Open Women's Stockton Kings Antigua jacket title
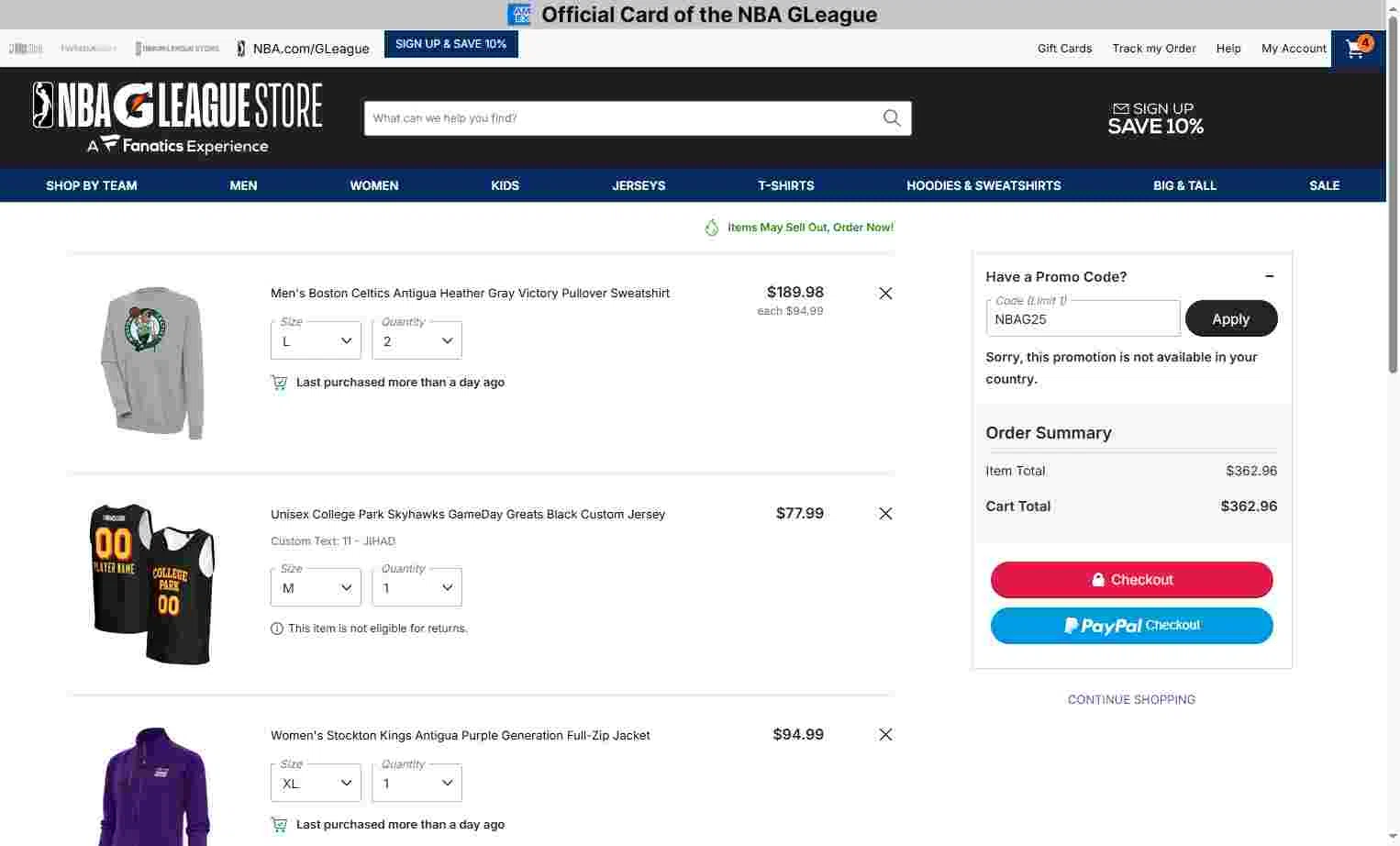Viewport: 1400px width, 846px height. click(x=461, y=736)
